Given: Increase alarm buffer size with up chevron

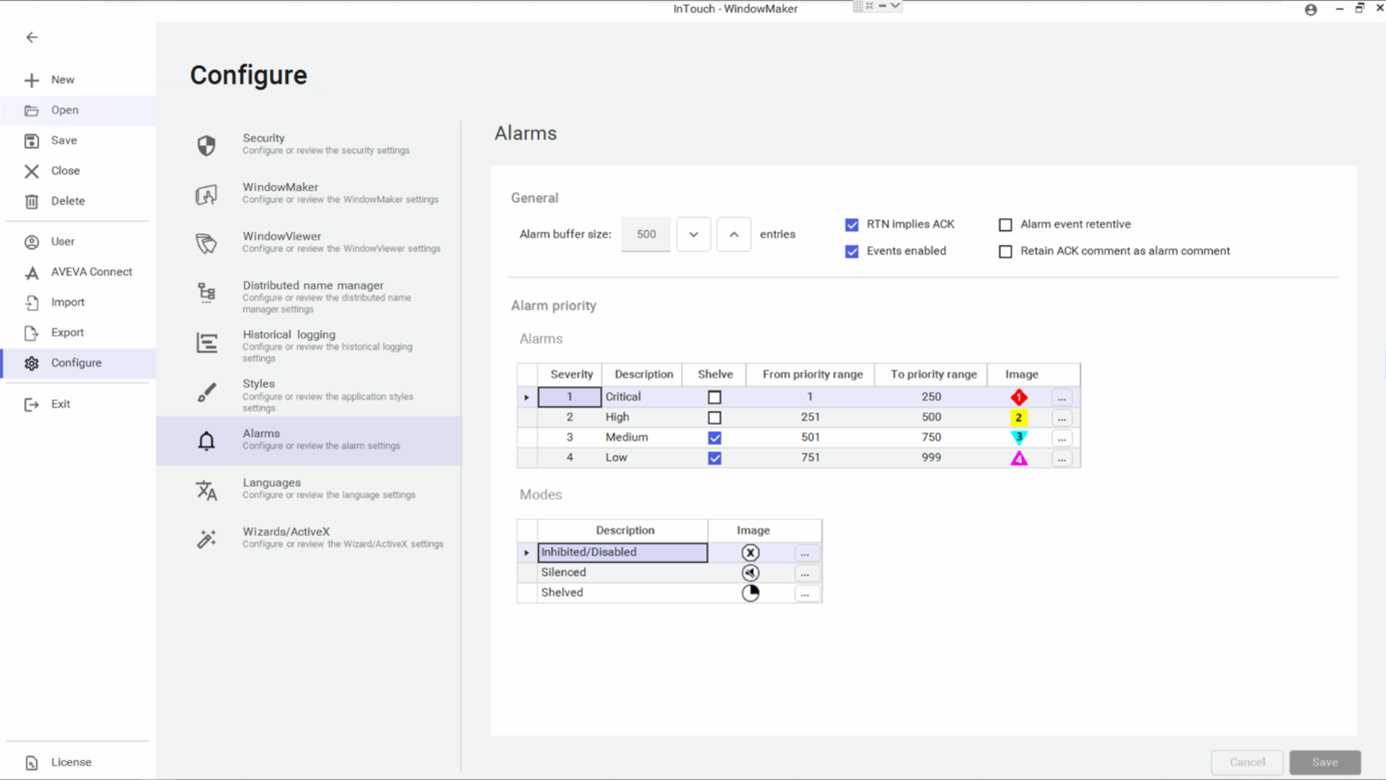Looking at the screenshot, I should pyautogui.click(x=734, y=235).
